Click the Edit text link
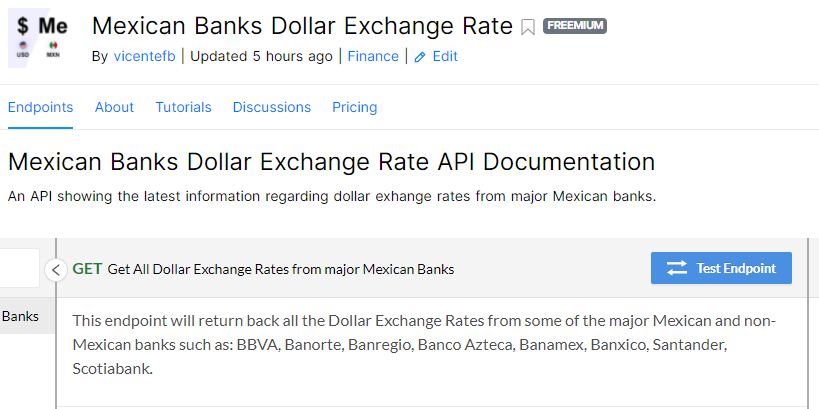Screen dimensions: 819x409 tap(445, 56)
